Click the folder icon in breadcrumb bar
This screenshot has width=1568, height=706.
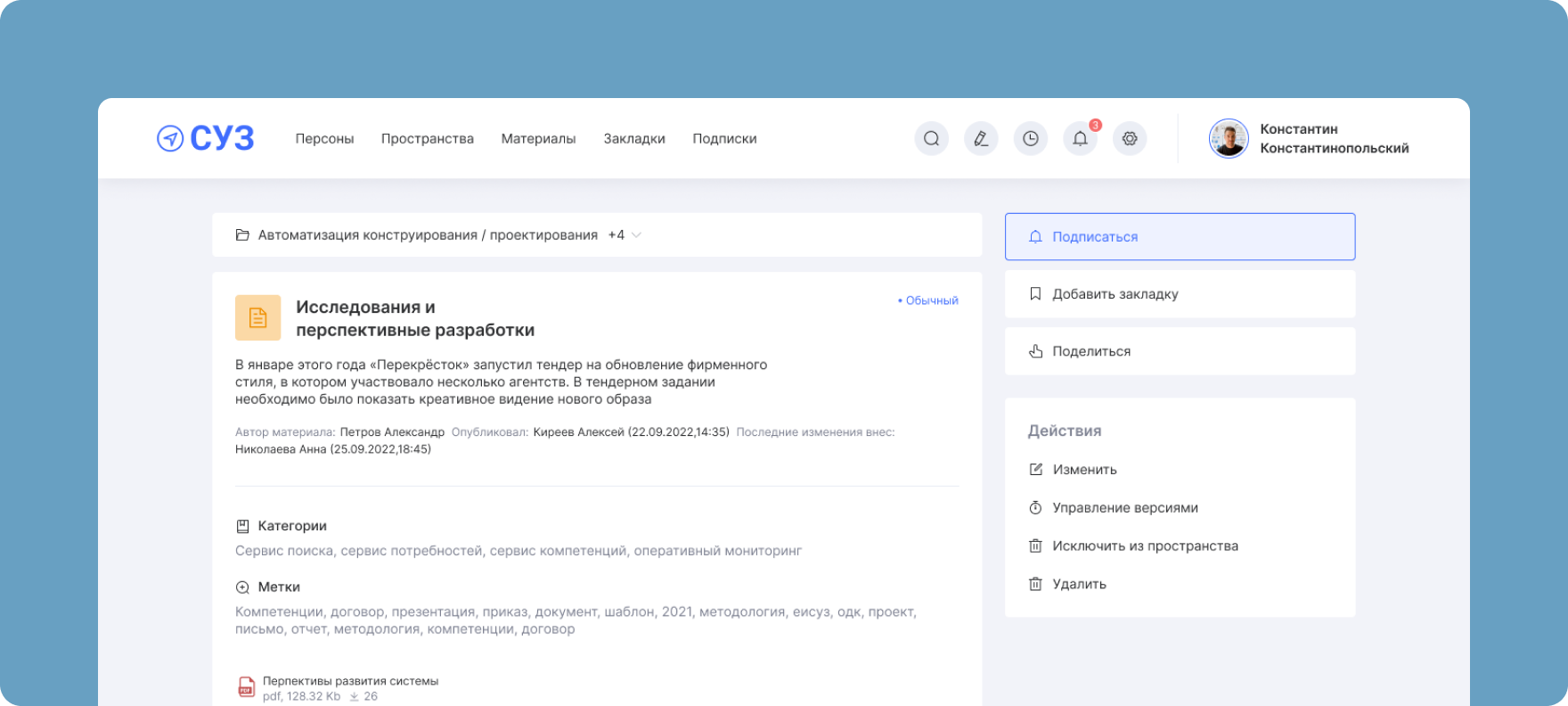(242, 235)
